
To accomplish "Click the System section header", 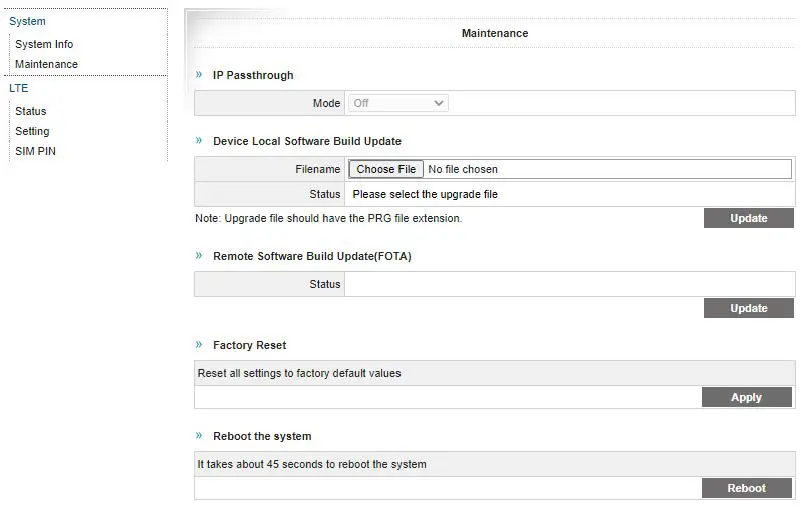I will pos(27,21).
